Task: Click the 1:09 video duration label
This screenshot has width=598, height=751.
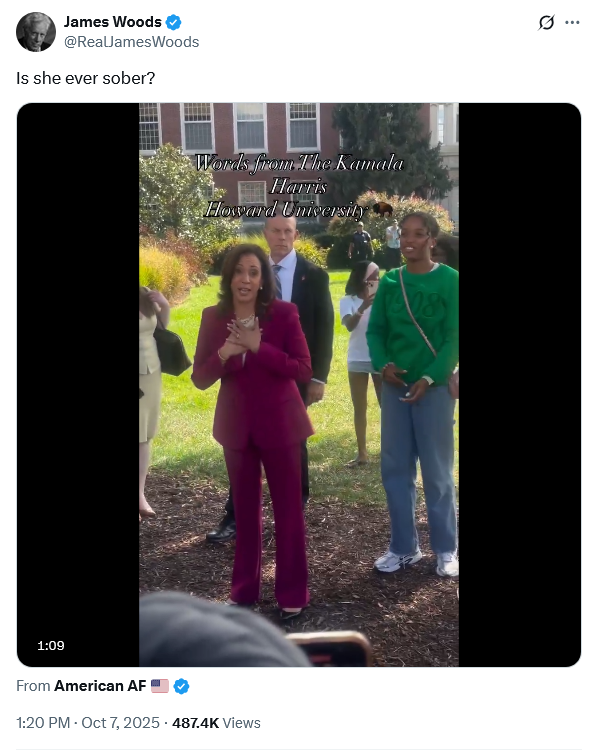Action: (x=51, y=646)
